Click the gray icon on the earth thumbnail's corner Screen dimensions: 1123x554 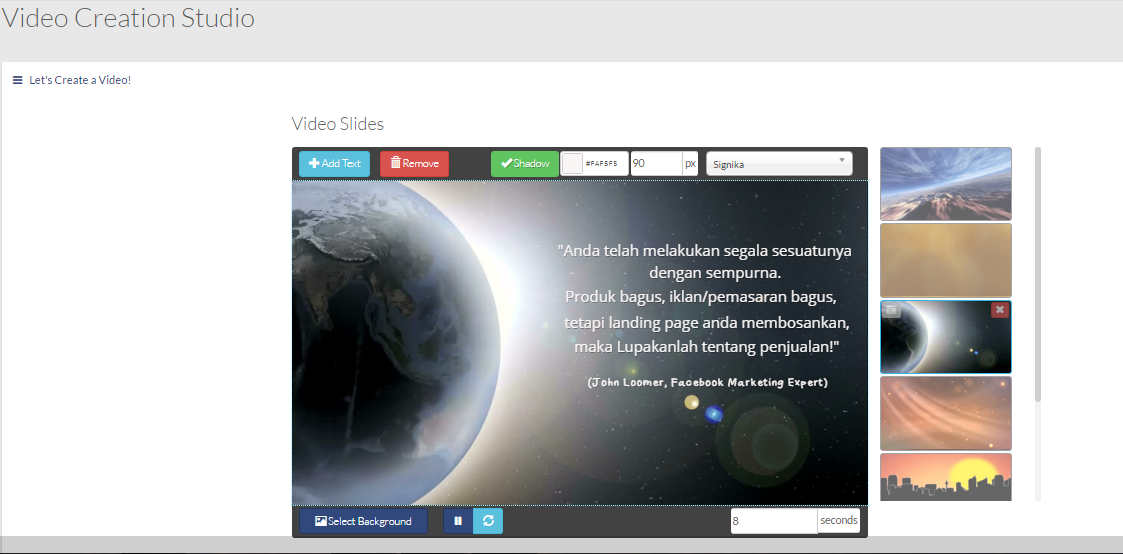(891, 310)
